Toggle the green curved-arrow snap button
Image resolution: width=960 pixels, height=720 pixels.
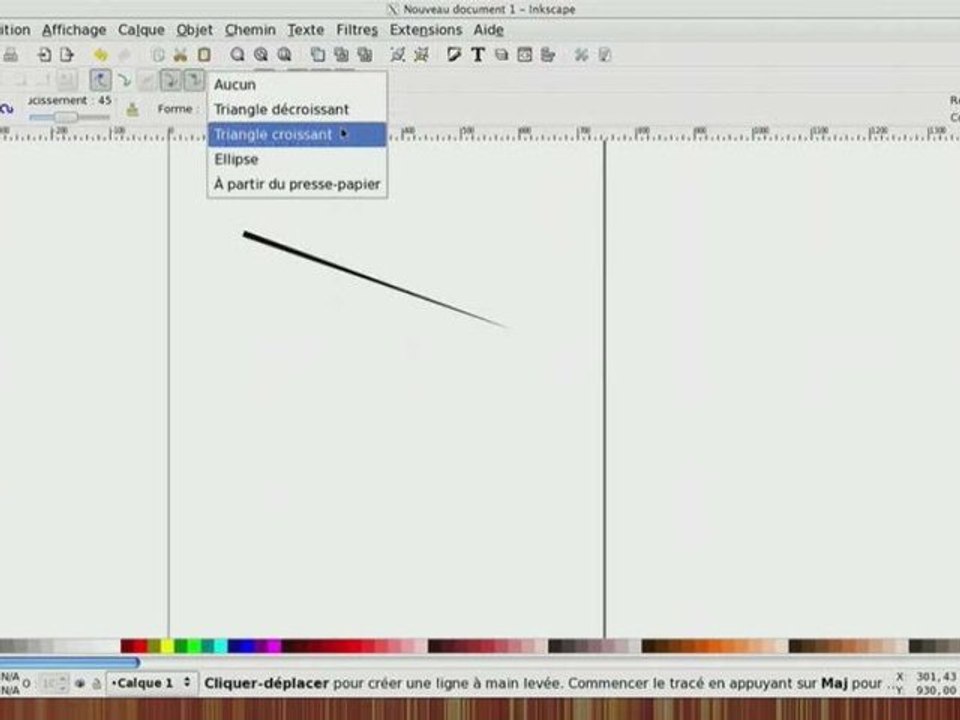pyautogui.click(x=124, y=80)
